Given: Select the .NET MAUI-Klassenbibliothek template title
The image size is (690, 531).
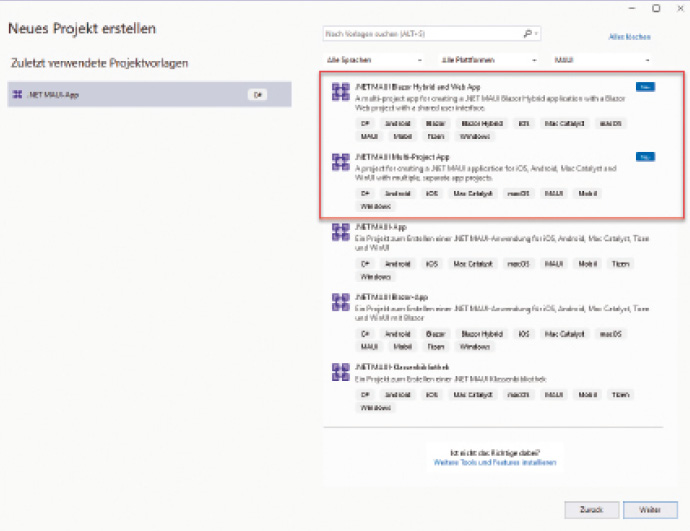Looking at the screenshot, I should point(402,367).
